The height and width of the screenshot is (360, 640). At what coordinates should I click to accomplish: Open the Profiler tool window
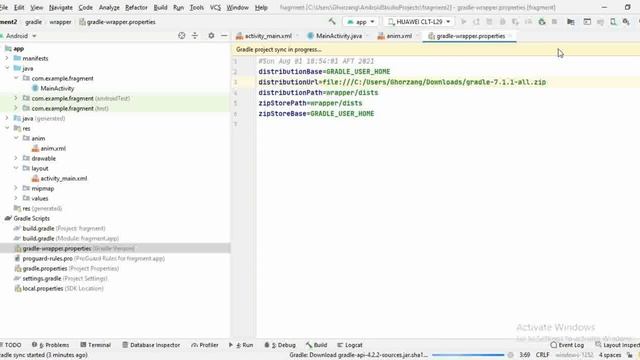(204, 345)
